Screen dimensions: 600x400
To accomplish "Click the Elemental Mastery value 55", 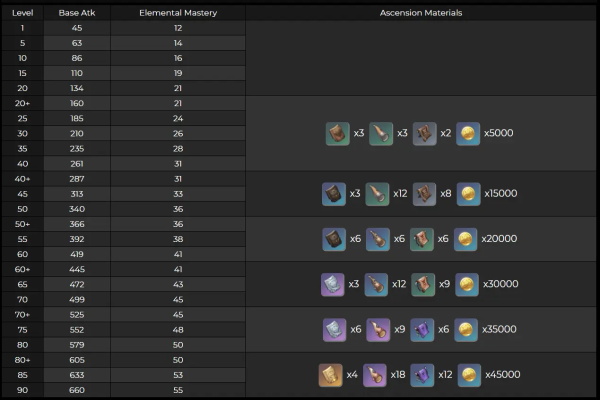I will (x=178, y=390).
